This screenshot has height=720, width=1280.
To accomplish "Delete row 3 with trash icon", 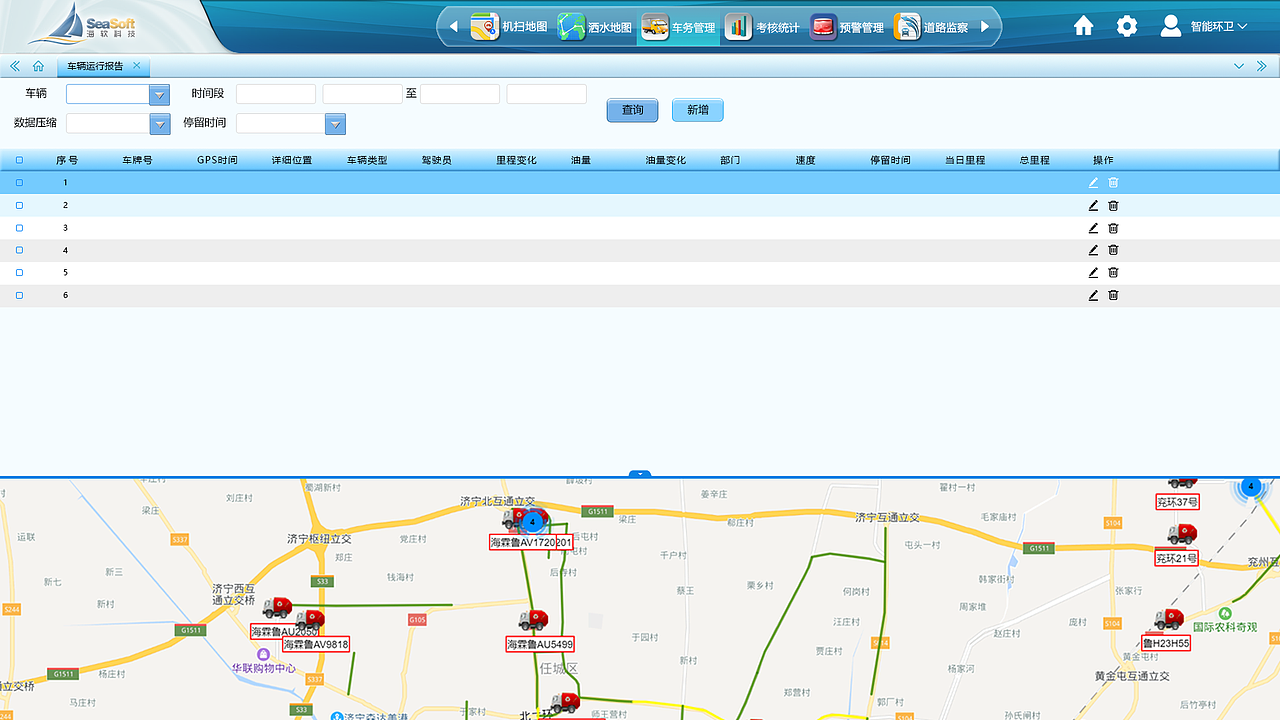I will click(x=1113, y=228).
